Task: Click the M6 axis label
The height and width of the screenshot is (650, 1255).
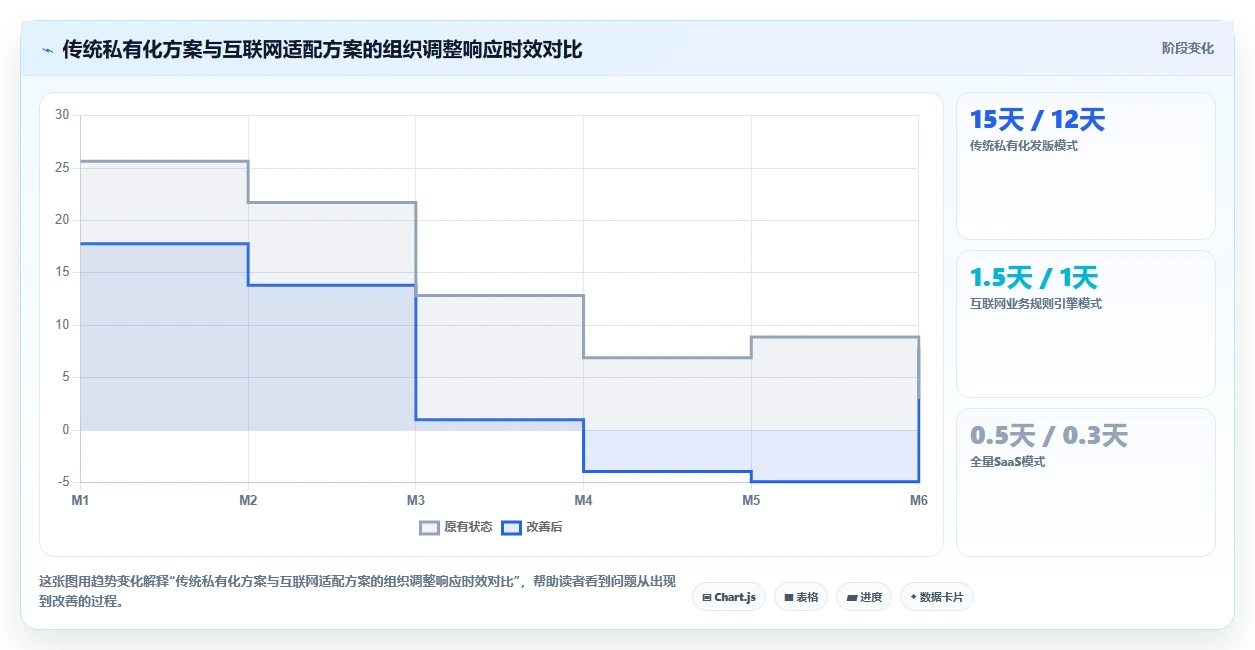Action: (918, 500)
